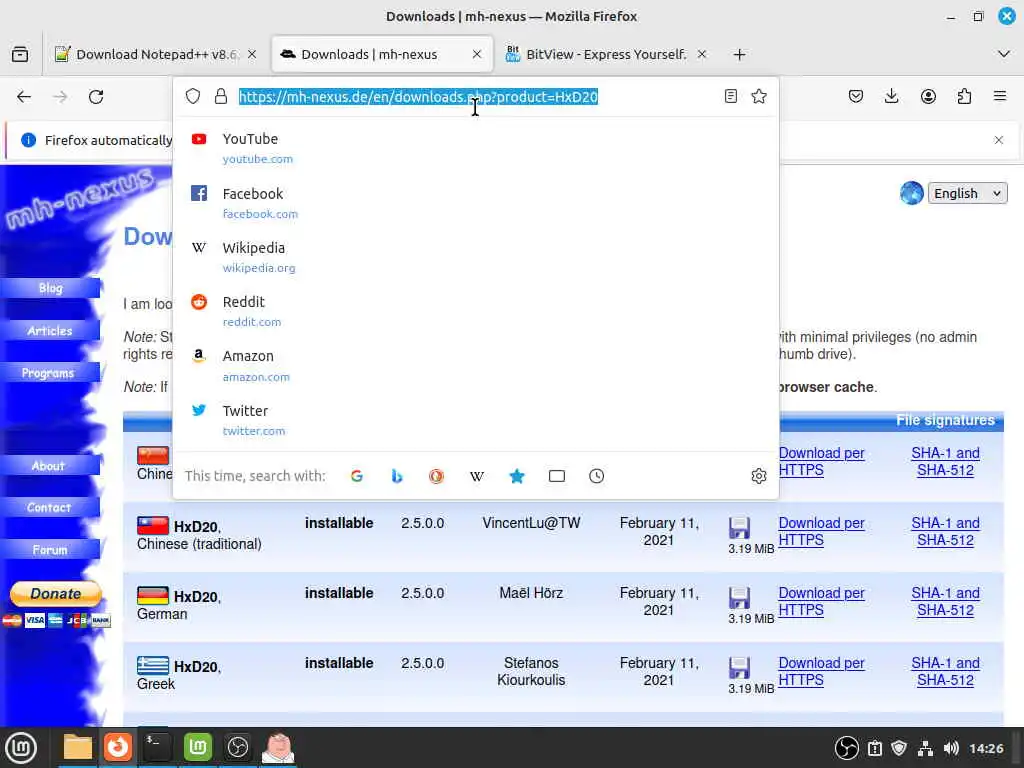Open the Forum sidebar link

tap(50, 550)
